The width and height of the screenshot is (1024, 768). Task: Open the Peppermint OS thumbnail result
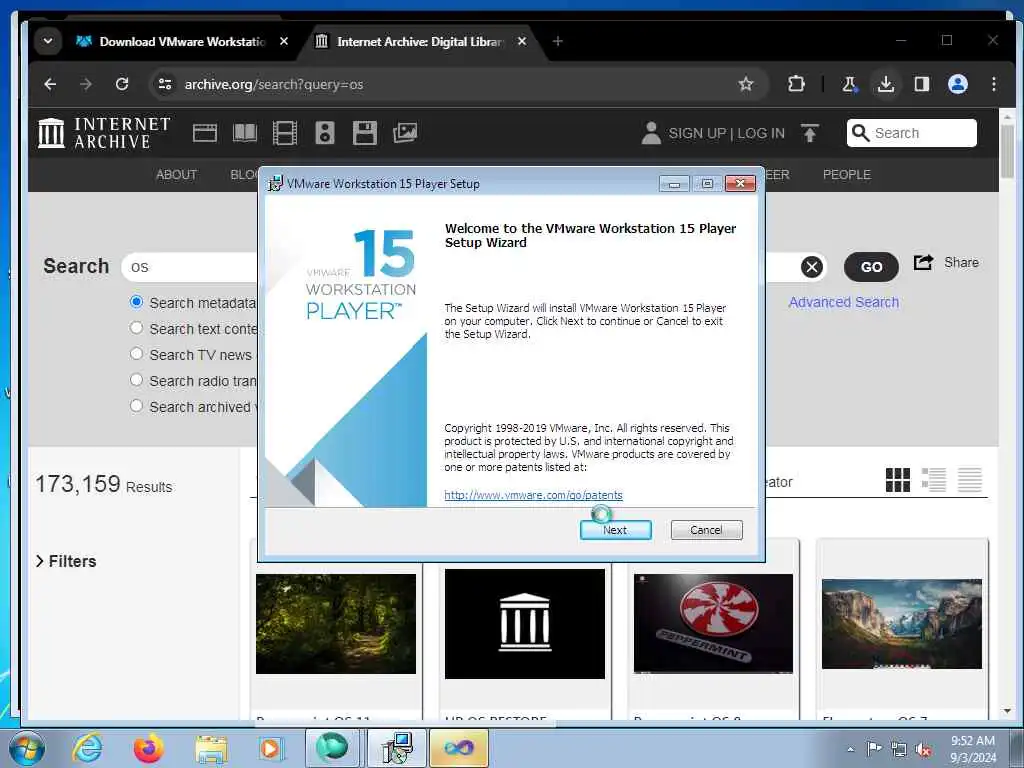tap(713, 624)
